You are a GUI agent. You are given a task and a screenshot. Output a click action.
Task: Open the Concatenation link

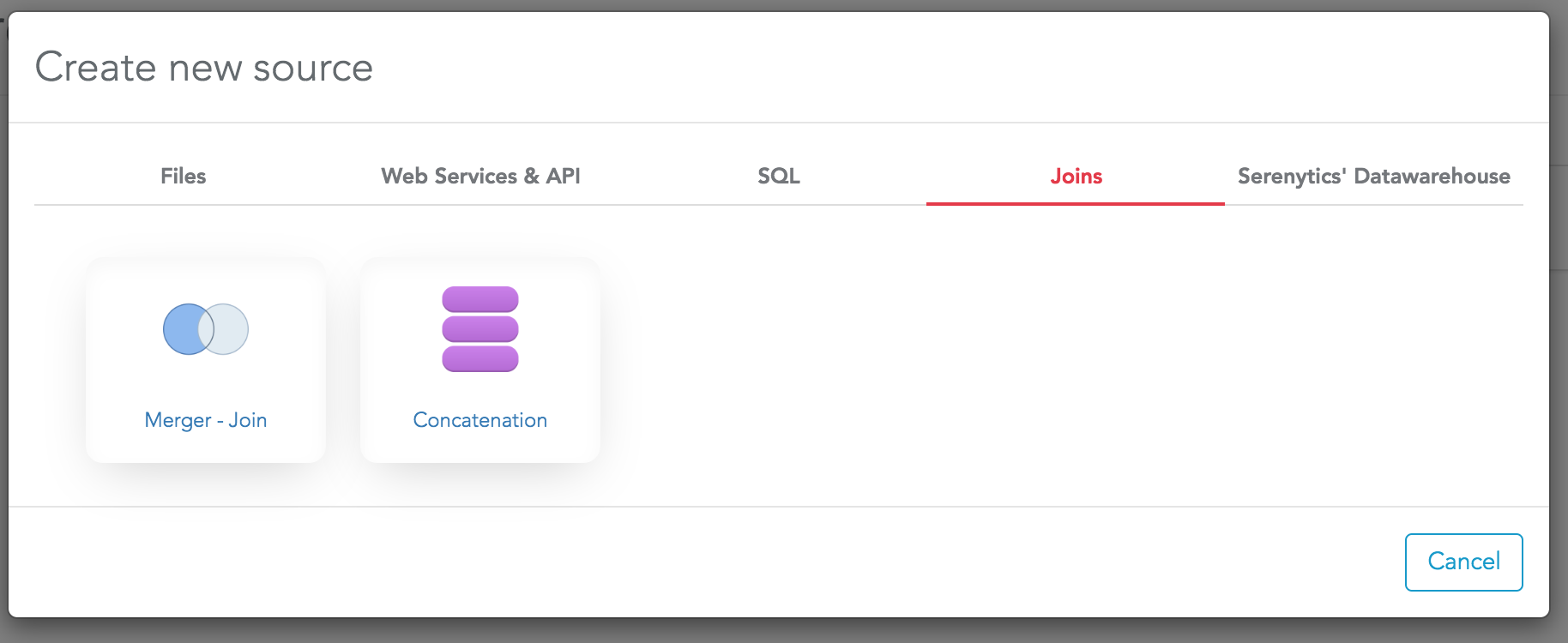[x=480, y=420]
